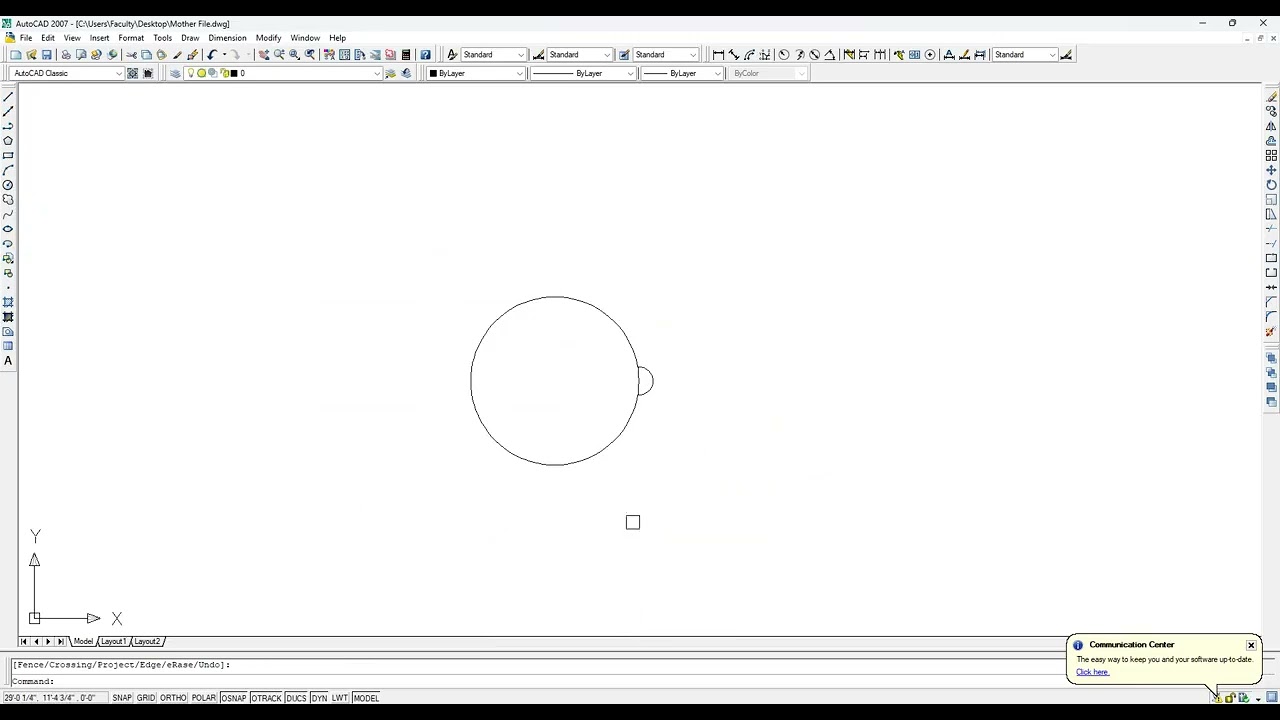Select the Polygon draw tool
Image resolution: width=1280 pixels, height=720 pixels.
[8, 141]
